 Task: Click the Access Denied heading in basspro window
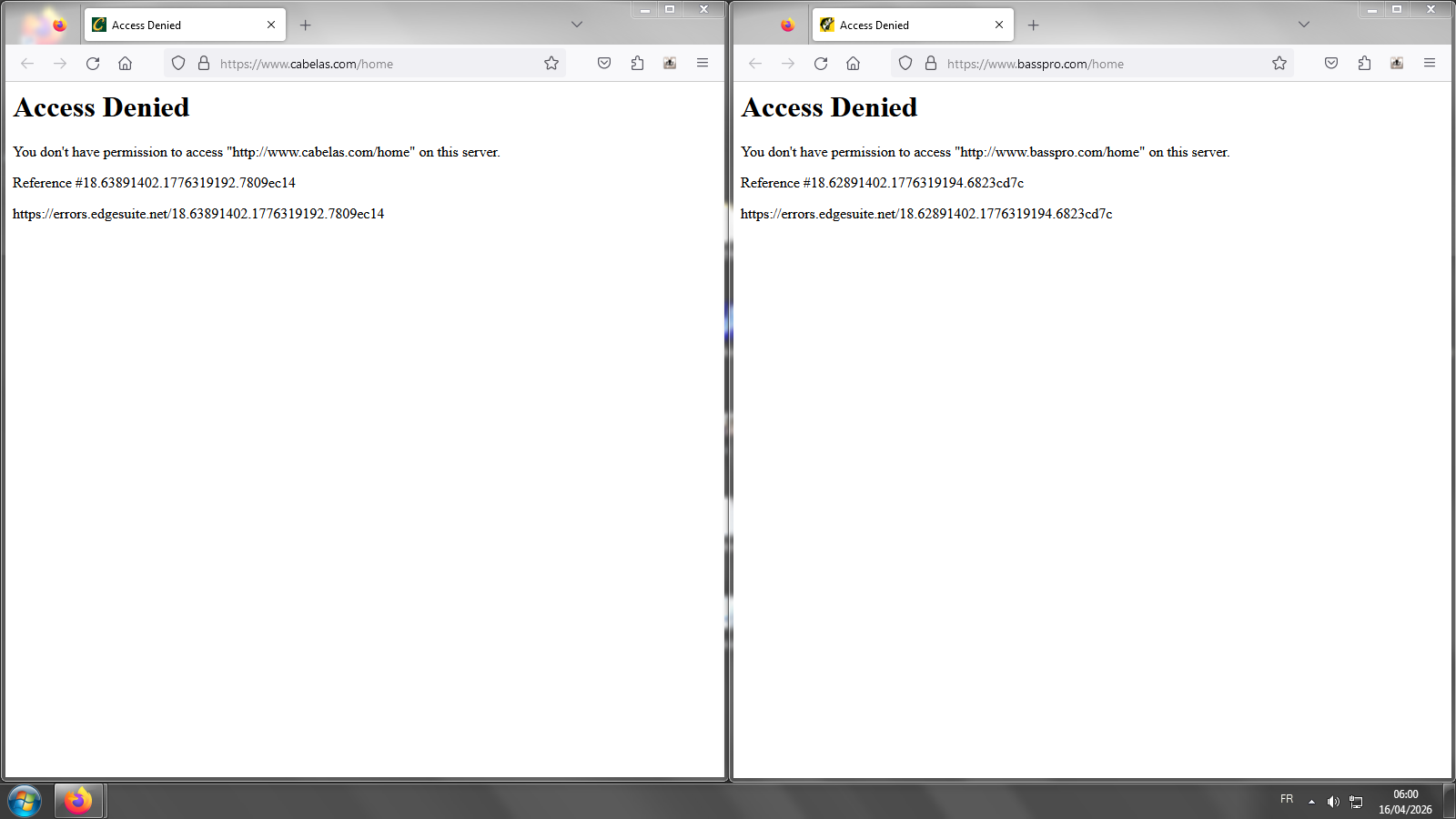coord(830,107)
